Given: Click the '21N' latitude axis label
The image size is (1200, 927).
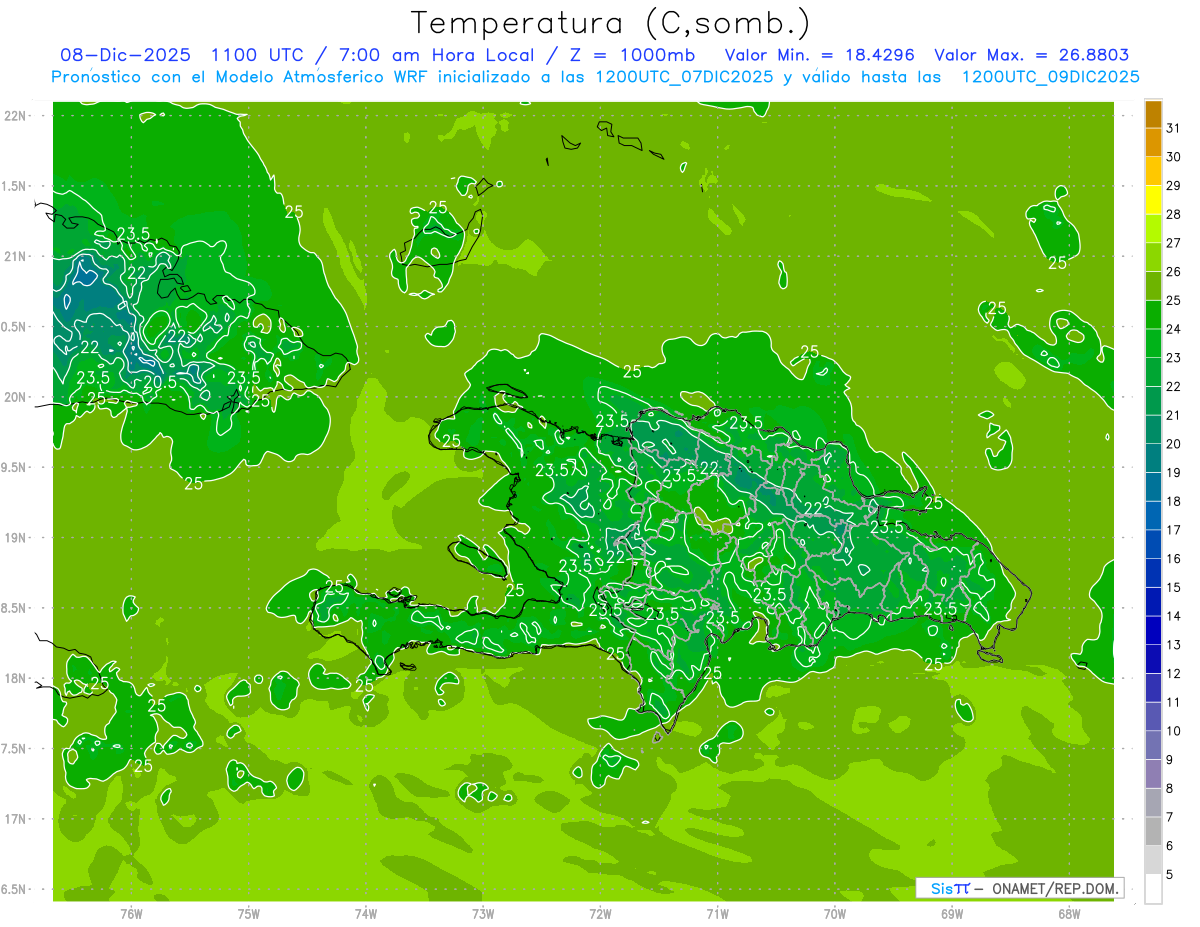Looking at the screenshot, I should pos(17,257).
